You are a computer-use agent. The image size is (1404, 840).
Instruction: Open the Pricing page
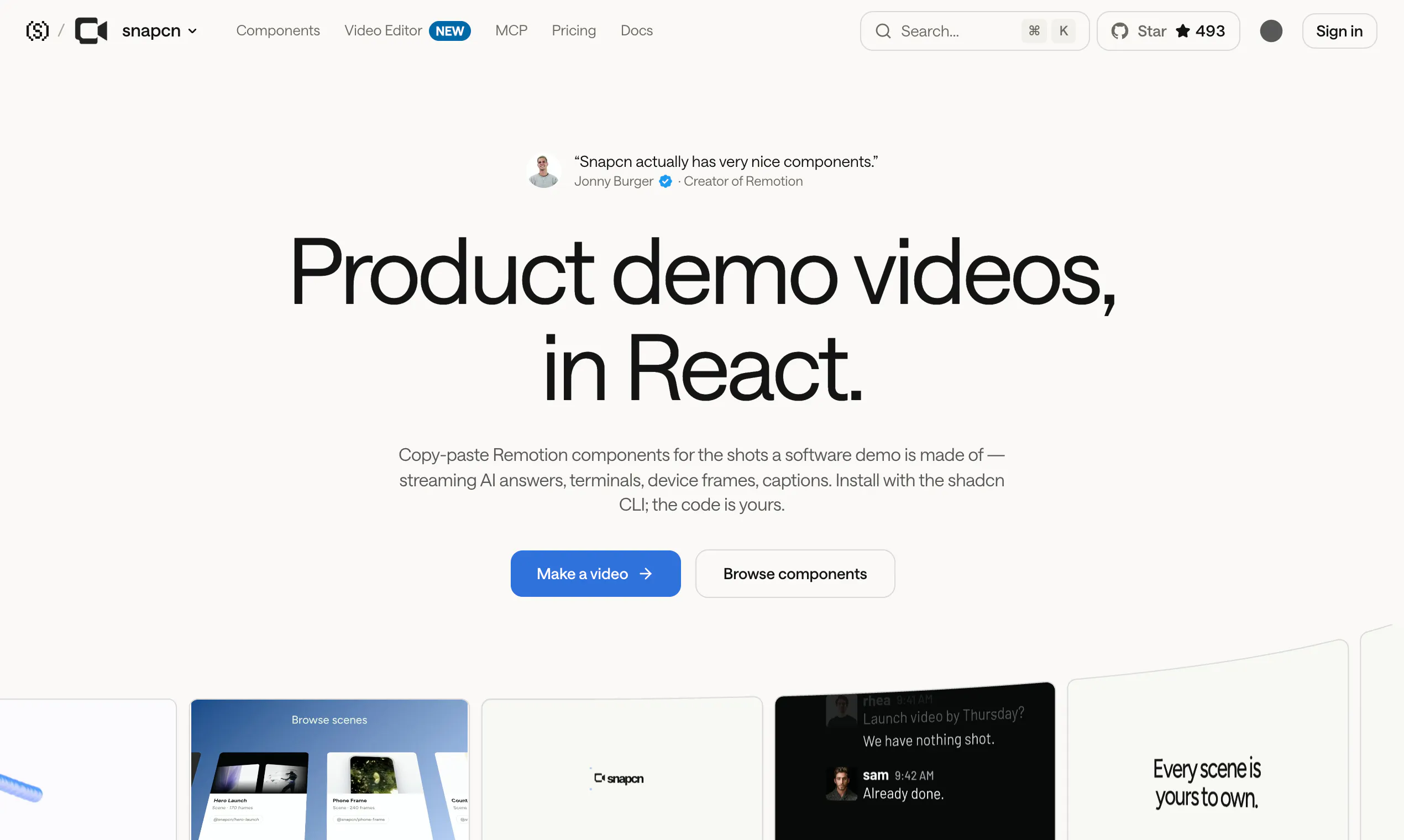coord(574,30)
